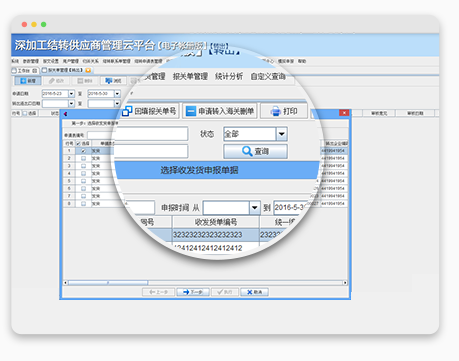Click the delete toolbar button

[85, 81]
